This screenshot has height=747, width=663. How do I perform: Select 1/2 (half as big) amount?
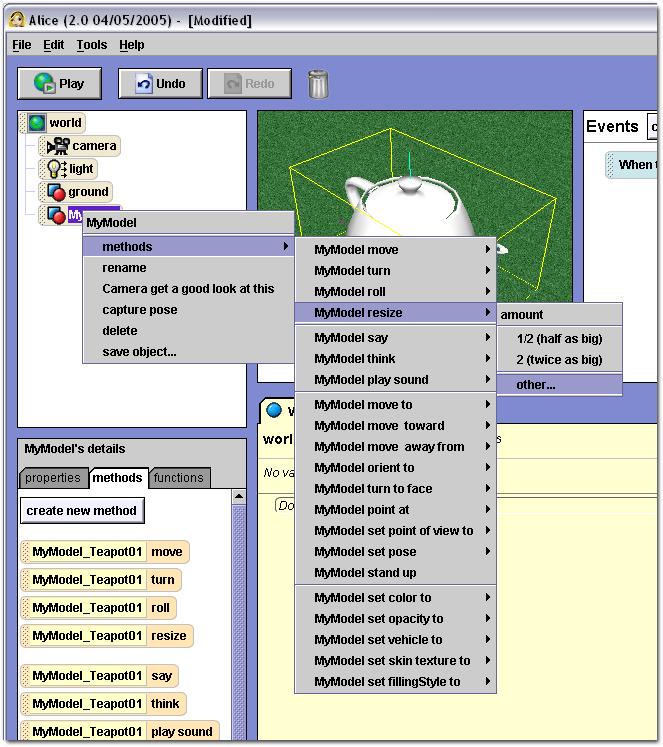click(x=560, y=339)
